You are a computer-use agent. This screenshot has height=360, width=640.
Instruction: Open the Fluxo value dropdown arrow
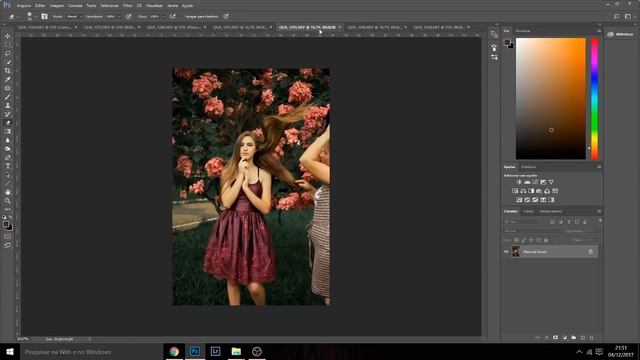[163, 17]
